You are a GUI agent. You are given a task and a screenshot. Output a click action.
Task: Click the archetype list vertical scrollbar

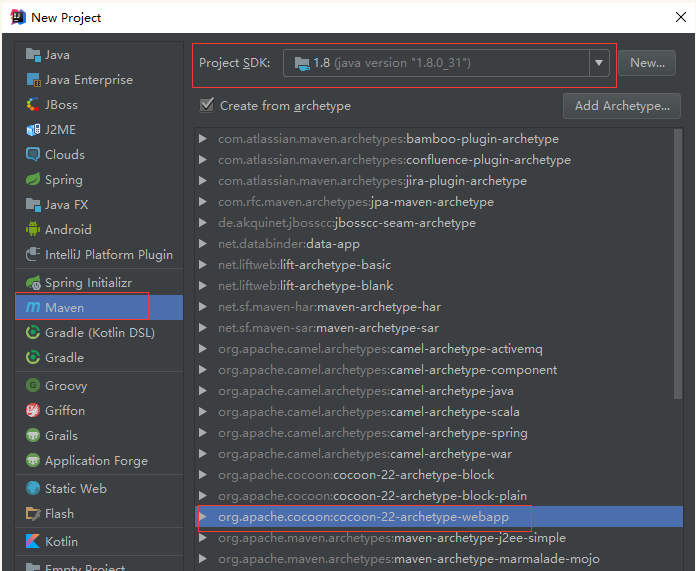[x=678, y=264]
